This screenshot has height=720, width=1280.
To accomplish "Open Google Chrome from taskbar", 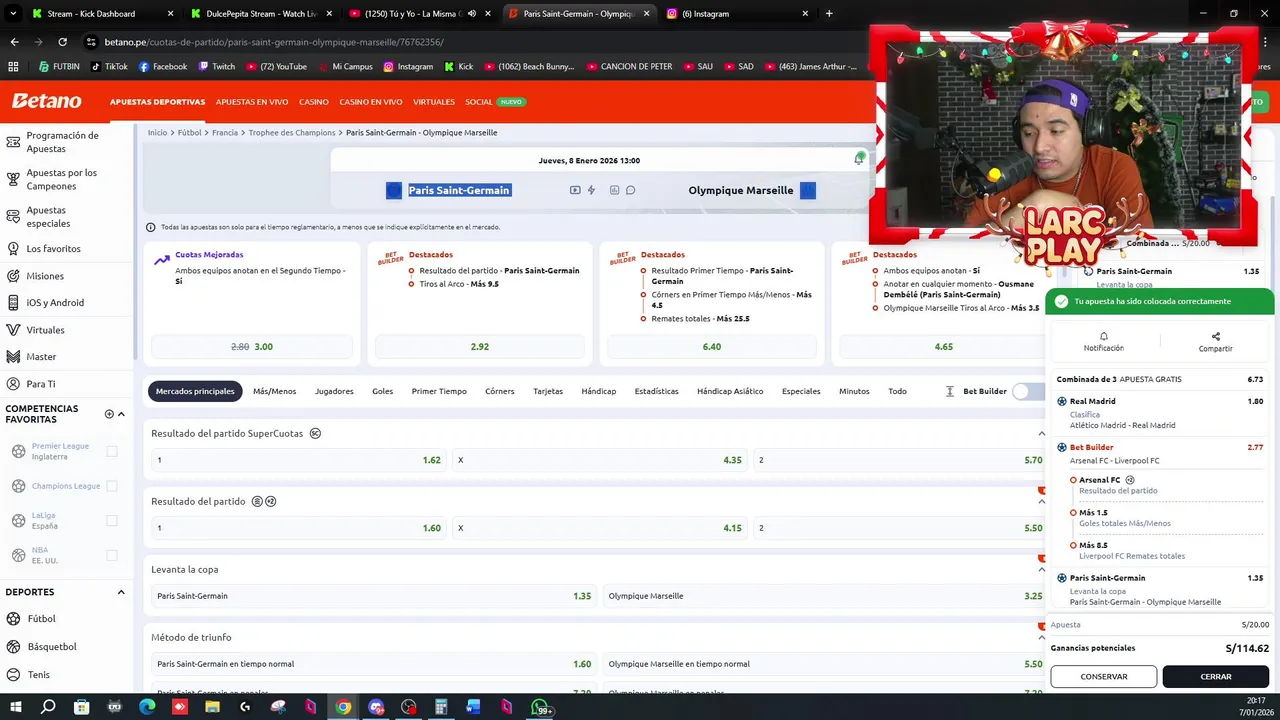I will click(343, 707).
